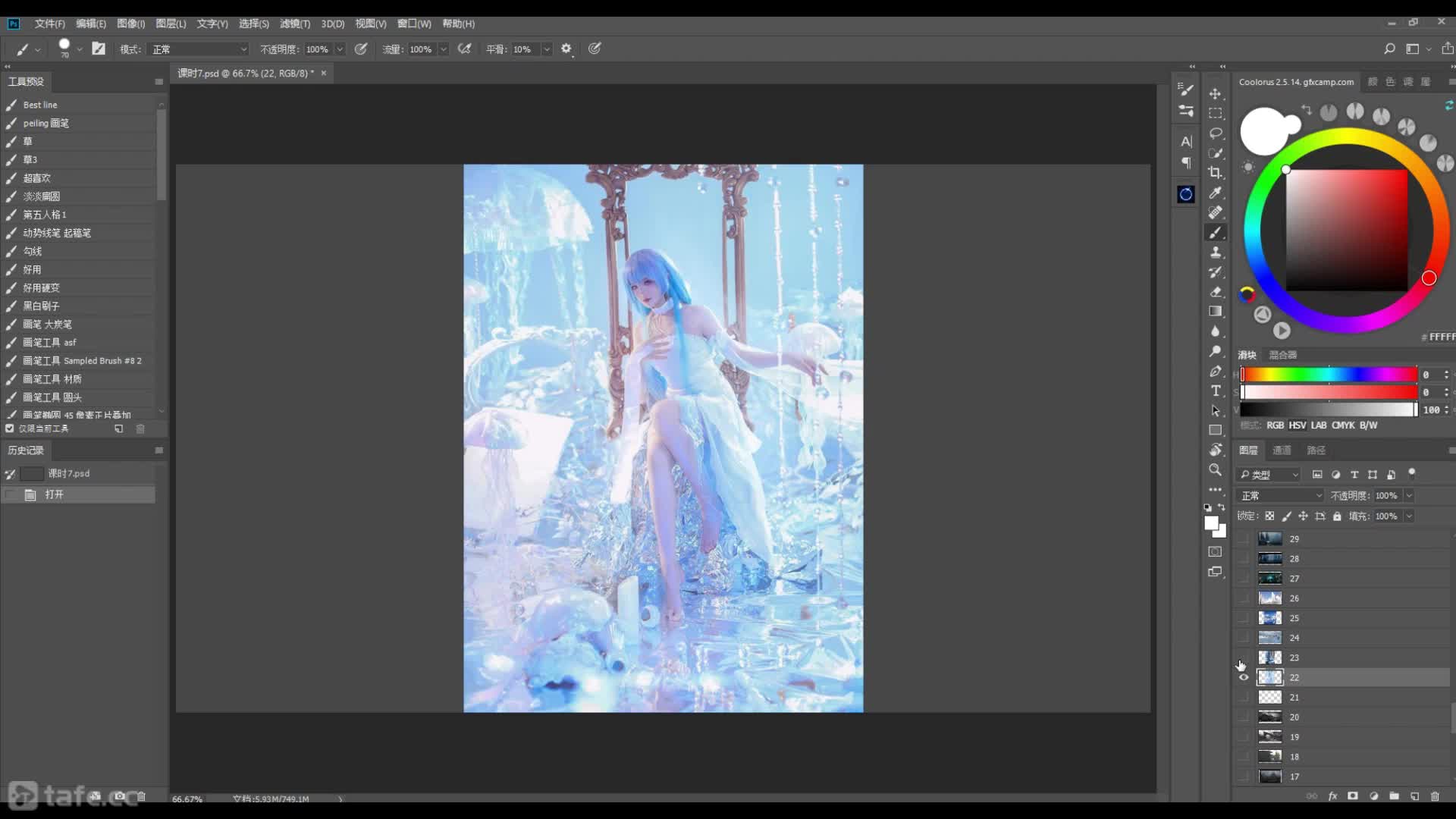
Task: Select the Rectangle shape tool
Action: pos(1216,430)
